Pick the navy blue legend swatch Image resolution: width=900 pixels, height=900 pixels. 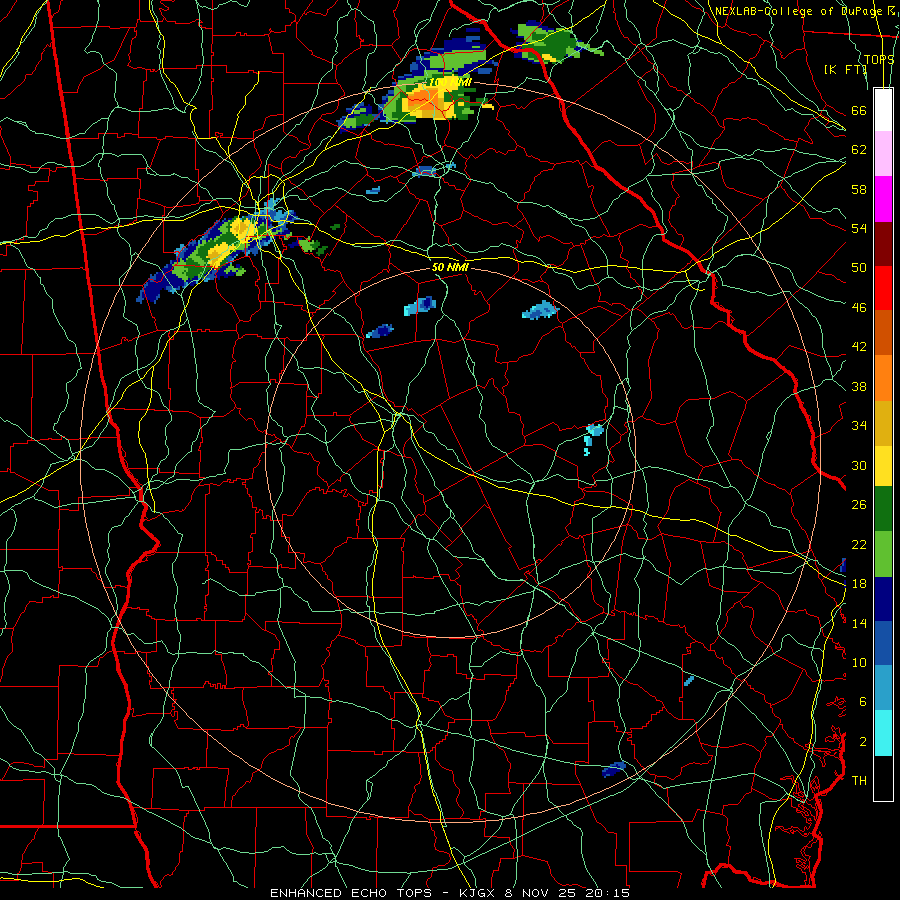883,599
